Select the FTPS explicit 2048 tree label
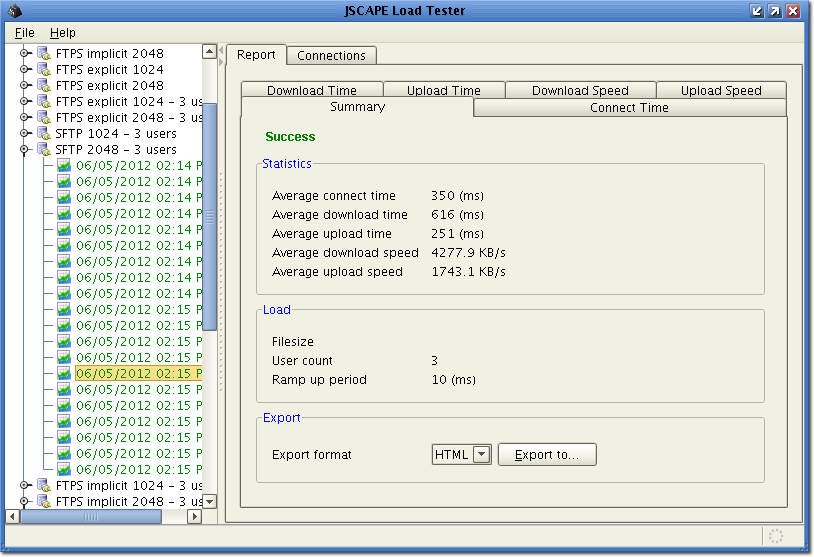 coord(110,86)
